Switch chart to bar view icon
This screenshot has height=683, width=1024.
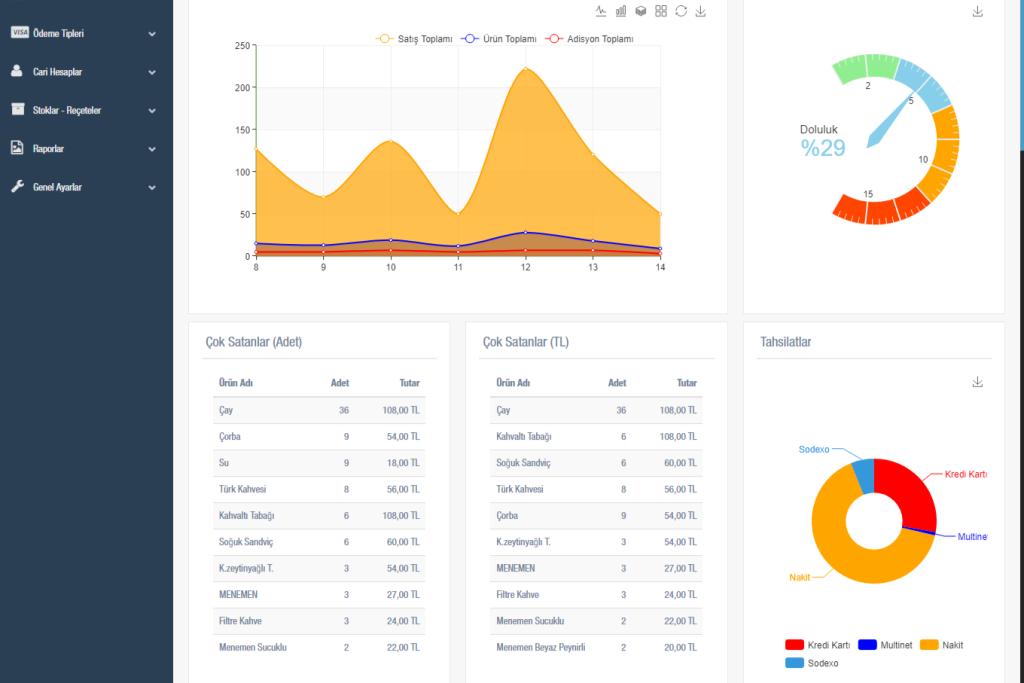621,11
